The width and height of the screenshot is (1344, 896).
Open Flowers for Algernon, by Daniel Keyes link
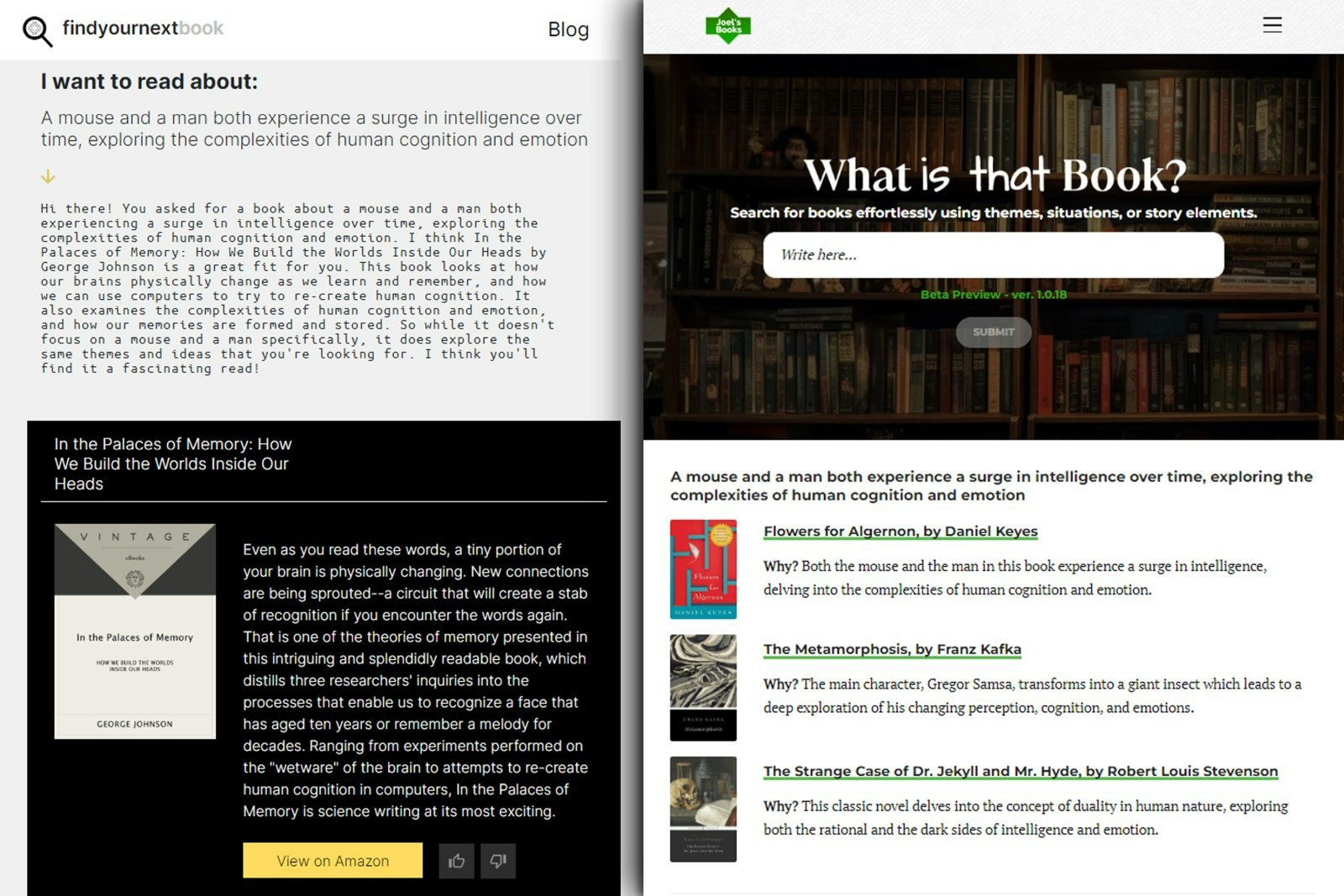[x=900, y=532]
